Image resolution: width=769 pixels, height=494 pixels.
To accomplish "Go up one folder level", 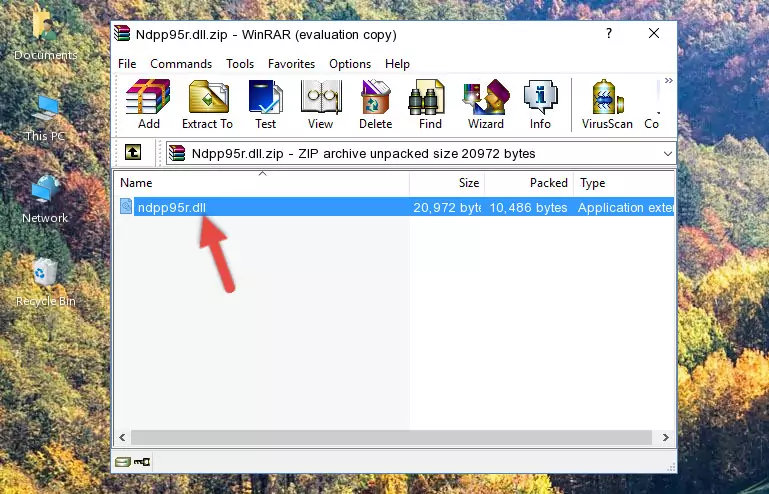I will [x=133, y=153].
